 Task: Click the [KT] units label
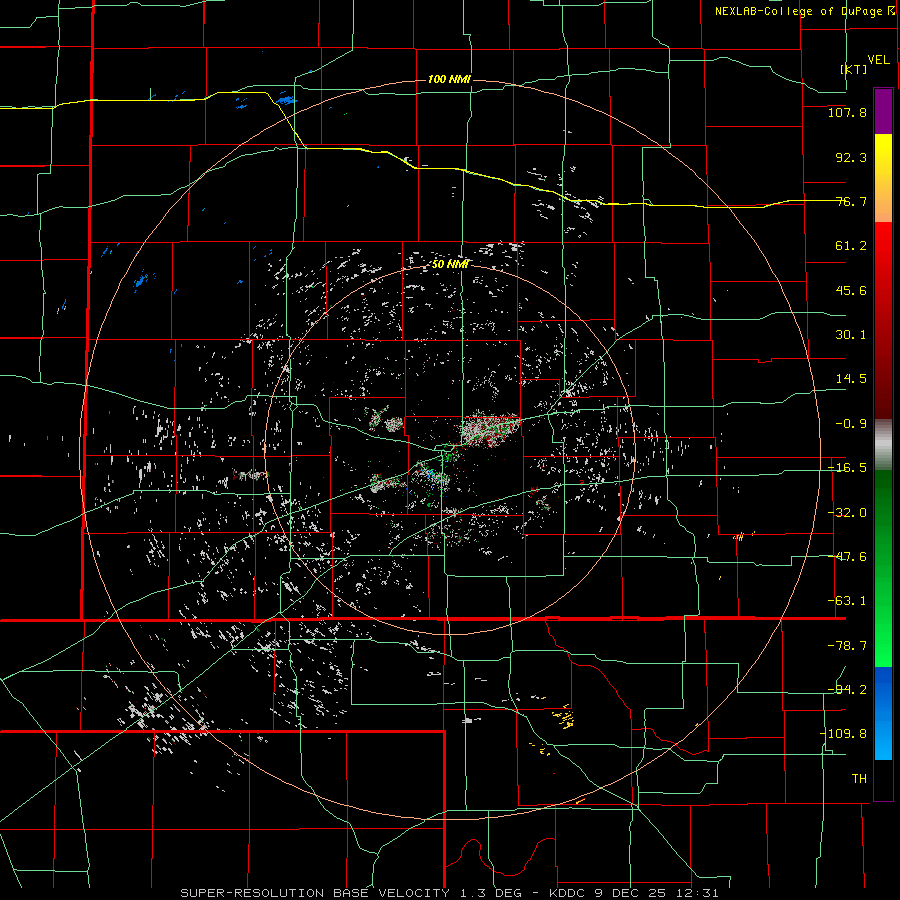[854, 69]
